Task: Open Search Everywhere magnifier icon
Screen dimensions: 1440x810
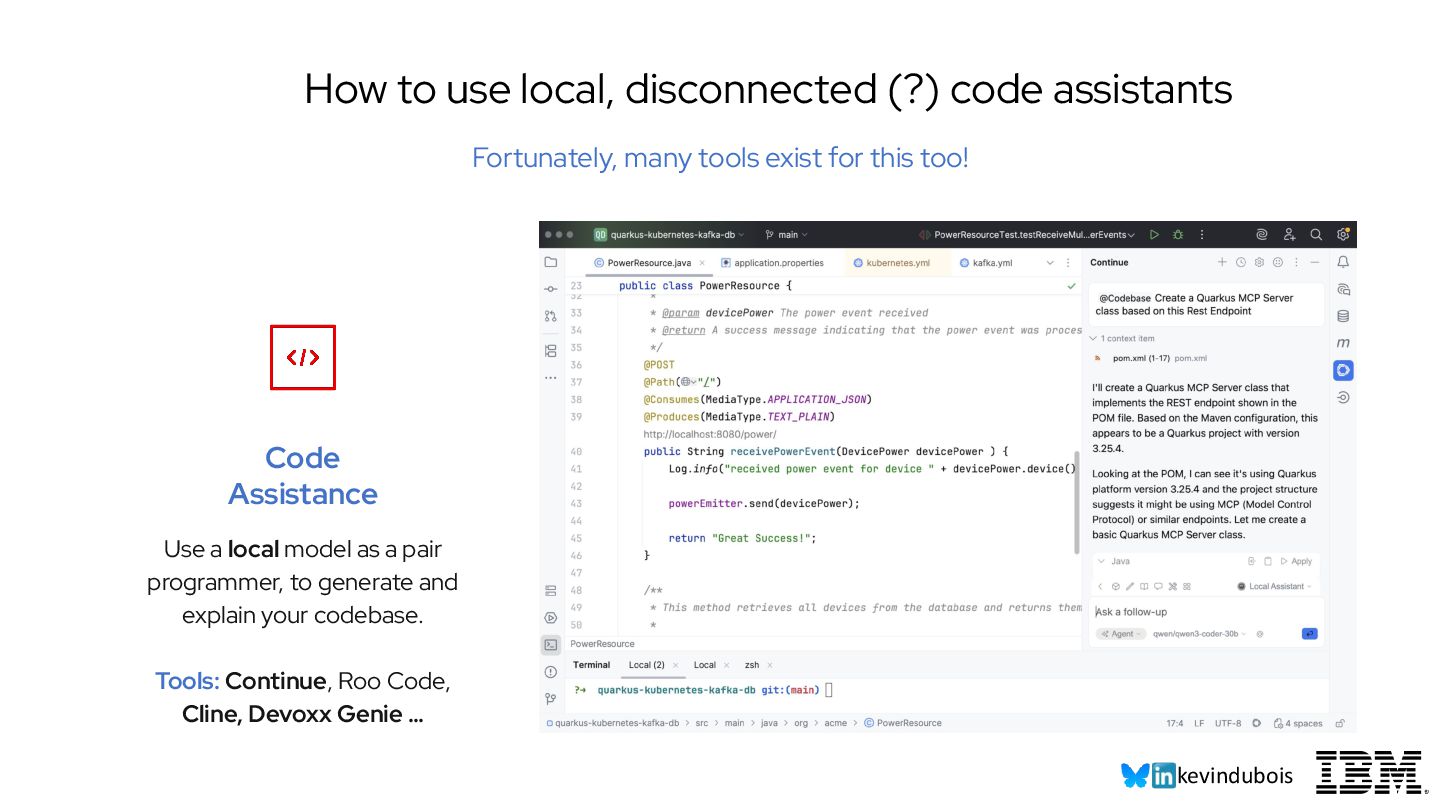Action: click(x=1316, y=235)
